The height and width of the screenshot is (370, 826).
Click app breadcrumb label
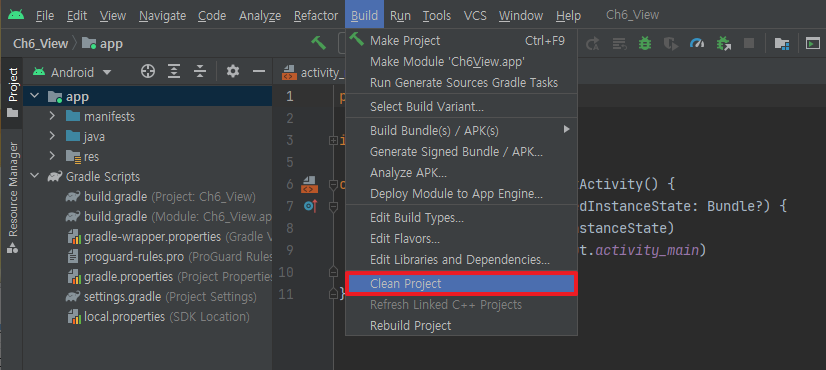[111, 43]
